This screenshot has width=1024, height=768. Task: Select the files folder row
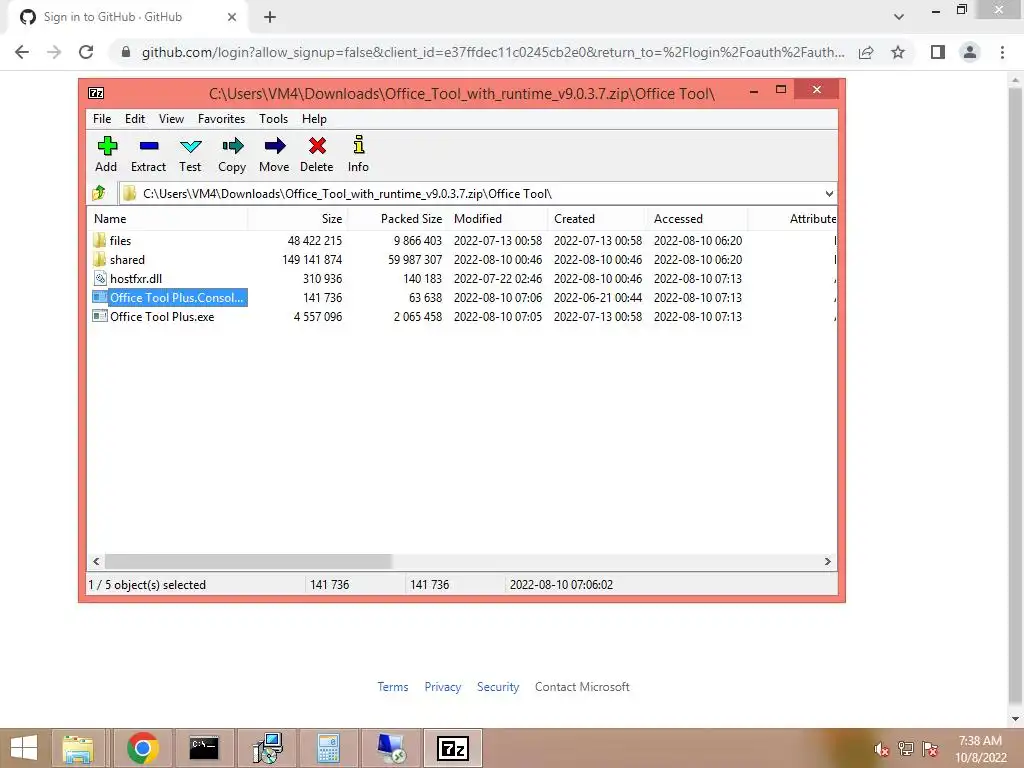pyautogui.click(x=462, y=240)
